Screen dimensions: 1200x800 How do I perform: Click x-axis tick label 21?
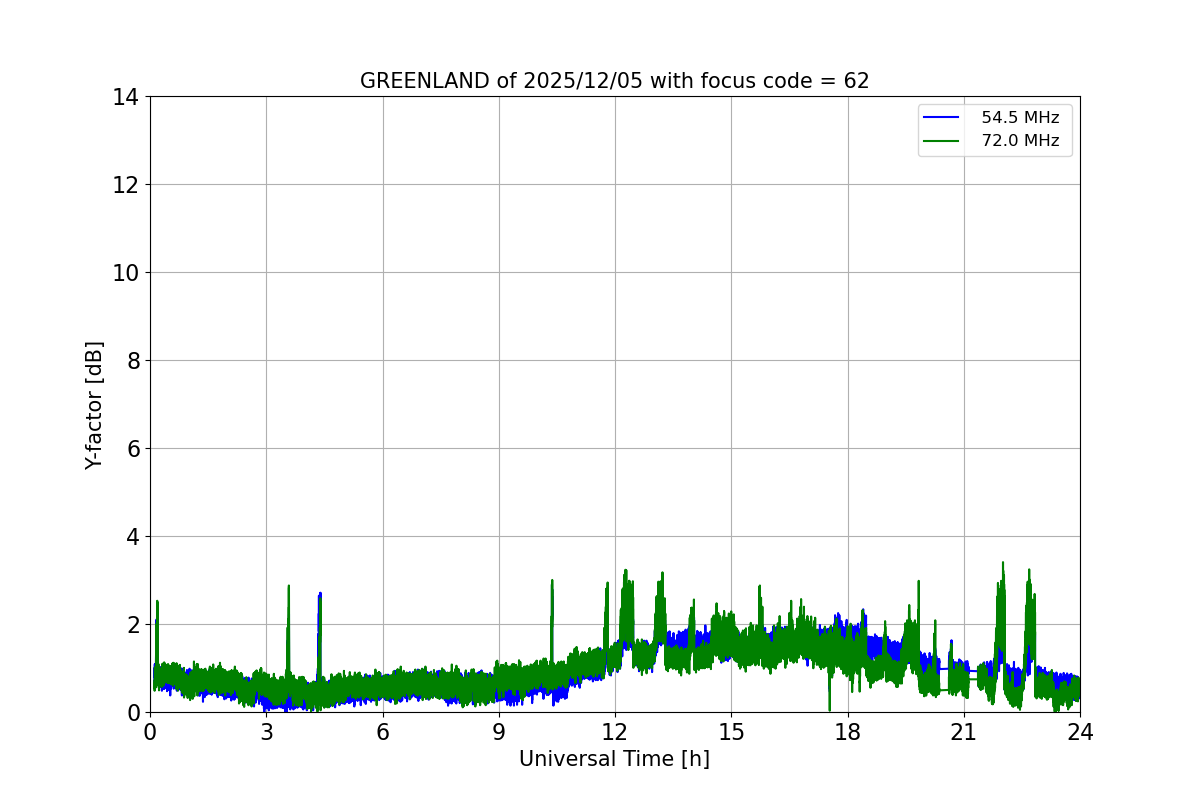(x=964, y=732)
